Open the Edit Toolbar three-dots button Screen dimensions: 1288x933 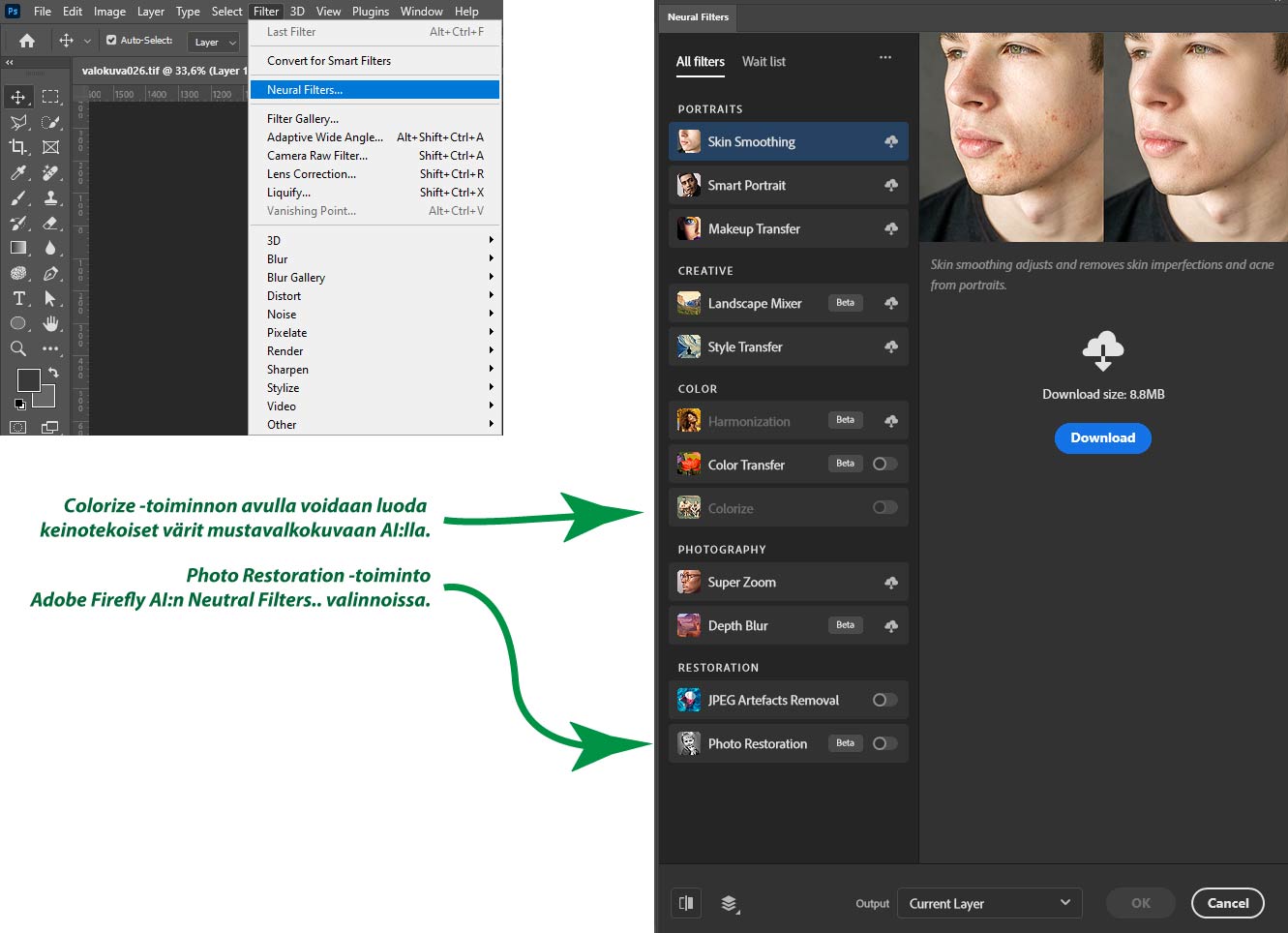[51, 348]
